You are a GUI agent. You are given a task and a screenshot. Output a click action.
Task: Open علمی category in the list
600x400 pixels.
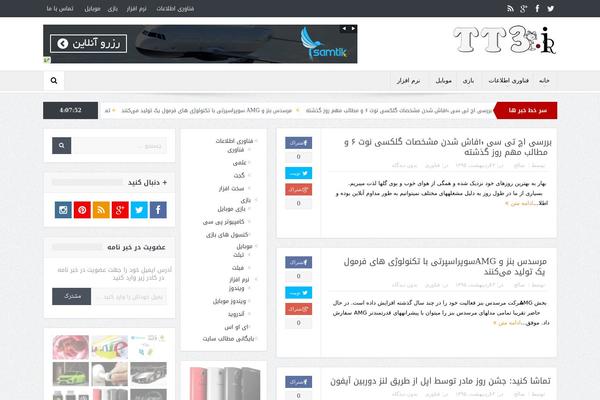click(x=240, y=163)
